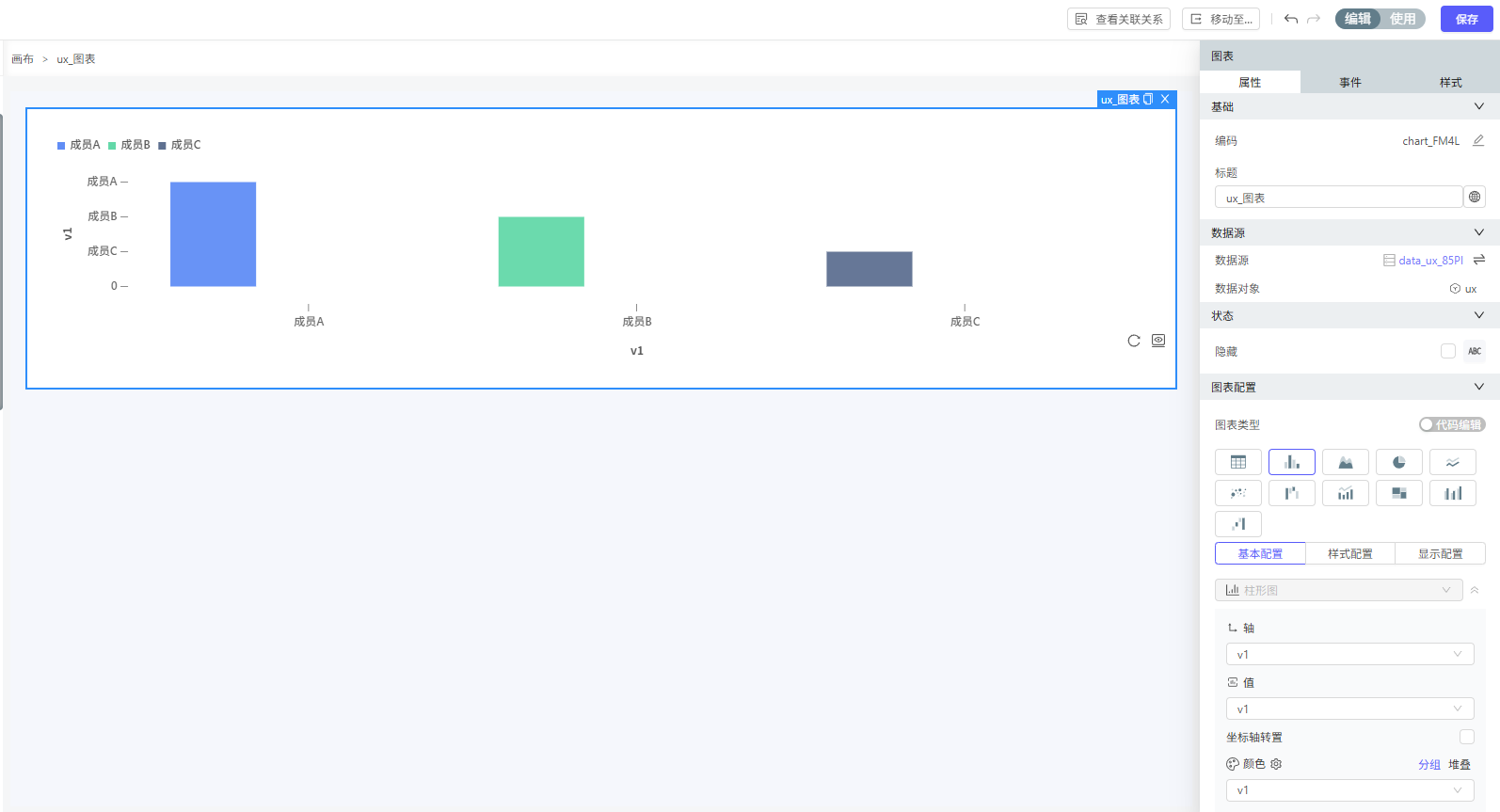
Task: Choose the table chart type icon
Action: pyautogui.click(x=1237, y=462)
